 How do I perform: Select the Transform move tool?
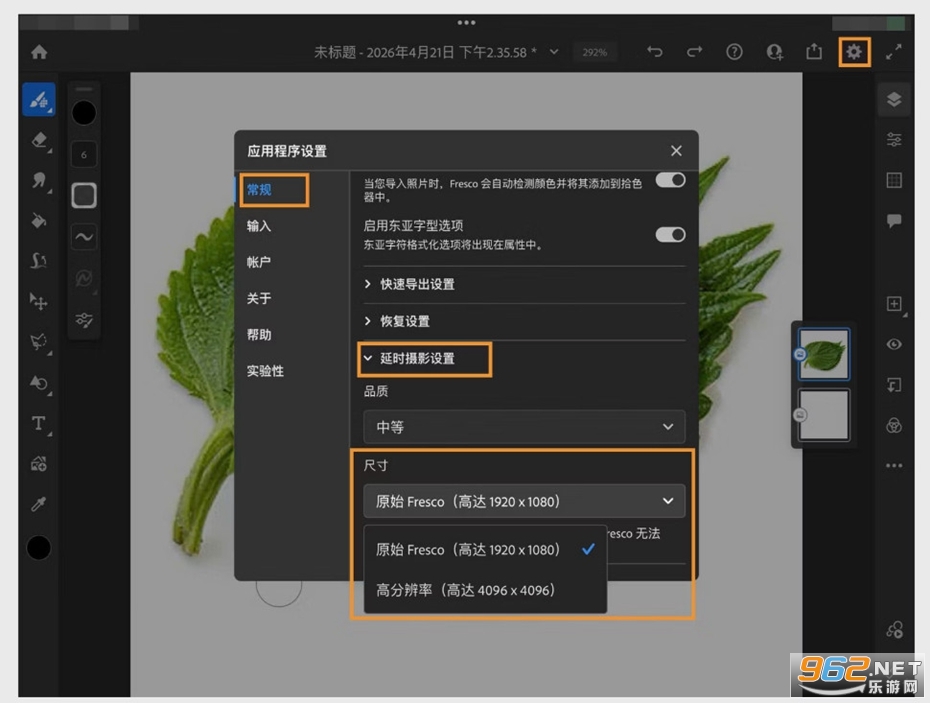click(x=39, y=302)
